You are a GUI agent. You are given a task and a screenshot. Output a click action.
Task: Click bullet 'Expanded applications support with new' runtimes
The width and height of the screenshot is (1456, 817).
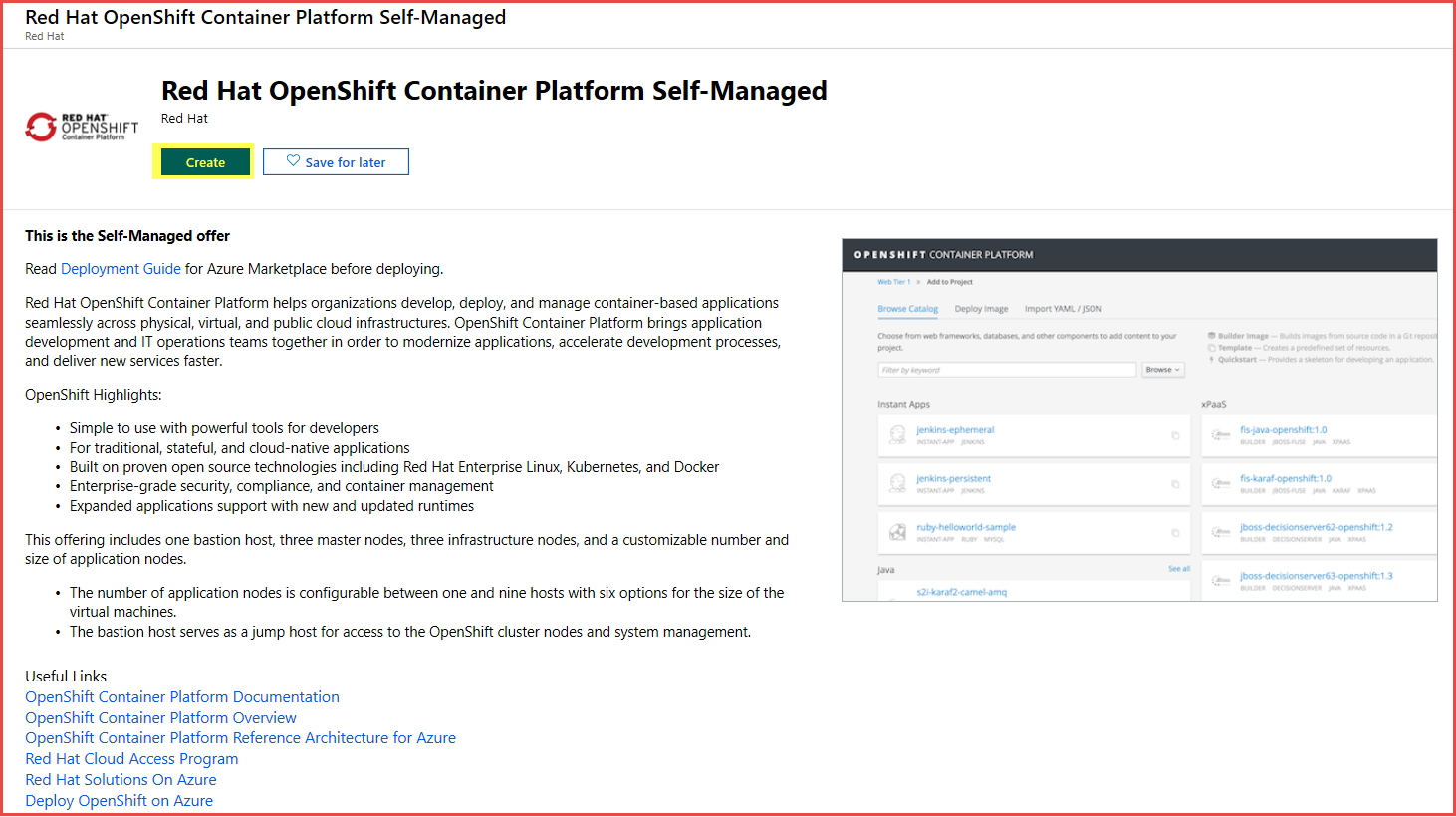point(272,506)
